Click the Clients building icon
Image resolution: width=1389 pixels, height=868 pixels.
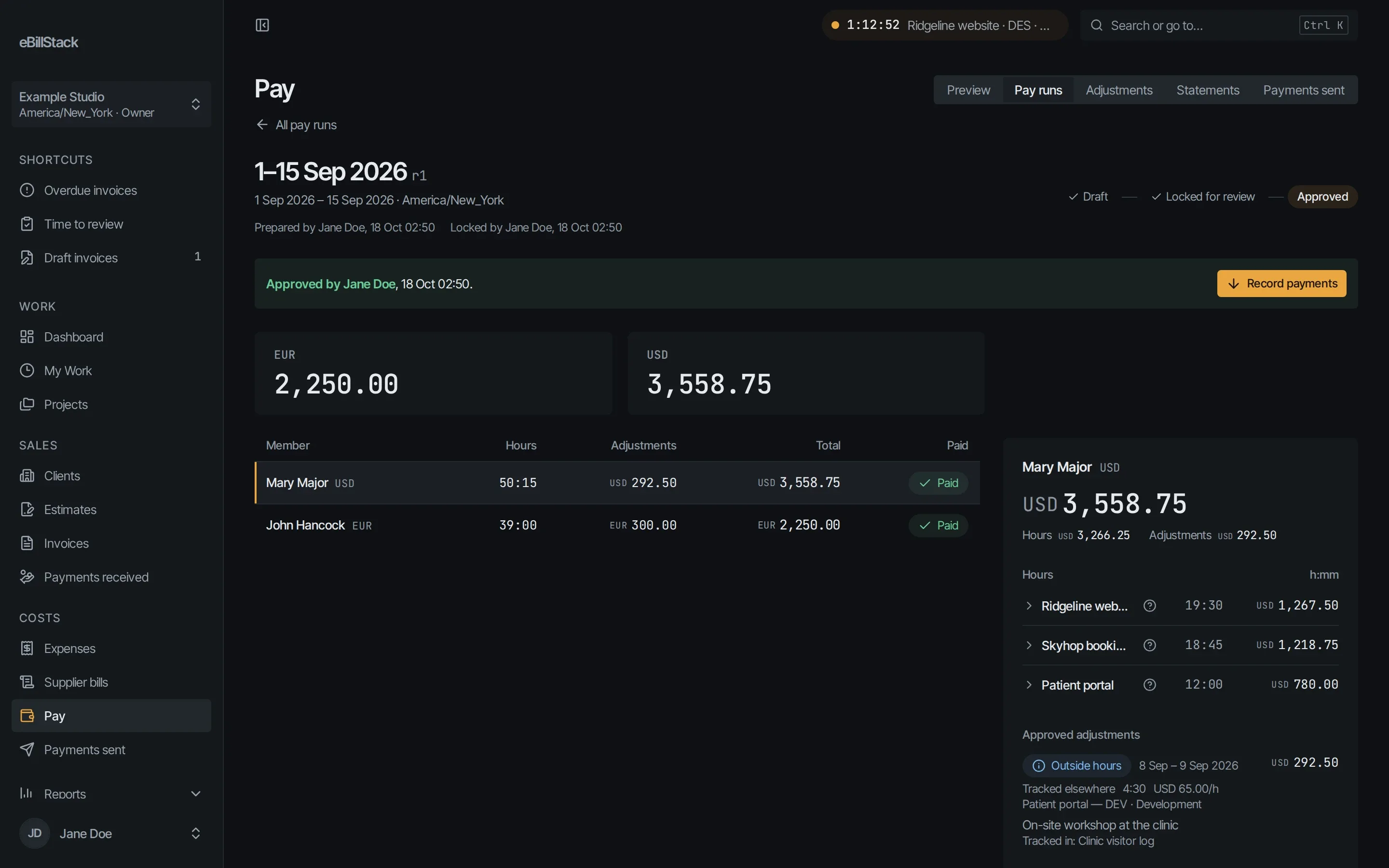click(x=27, y=476)
